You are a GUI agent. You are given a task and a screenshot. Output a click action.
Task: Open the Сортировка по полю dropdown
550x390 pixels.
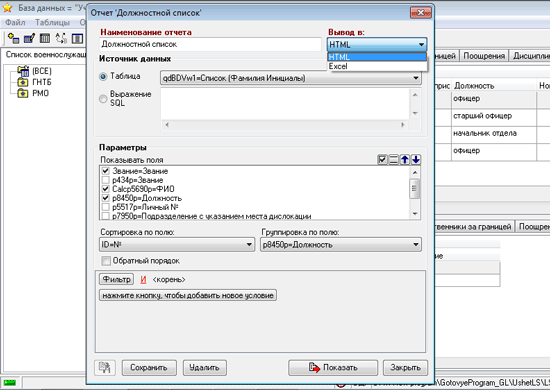click(177, 244)
